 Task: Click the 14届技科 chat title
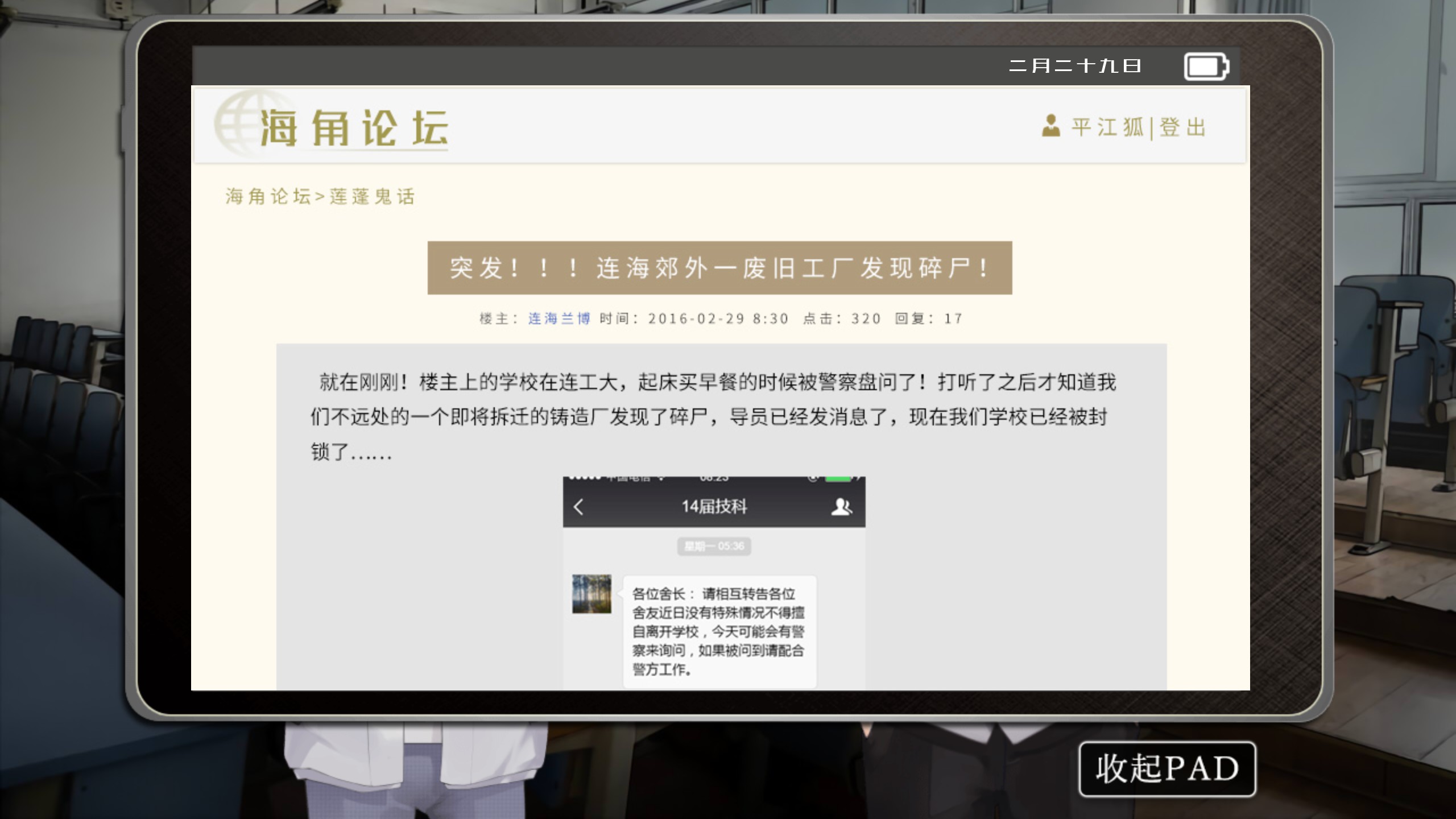coord(714,506)
